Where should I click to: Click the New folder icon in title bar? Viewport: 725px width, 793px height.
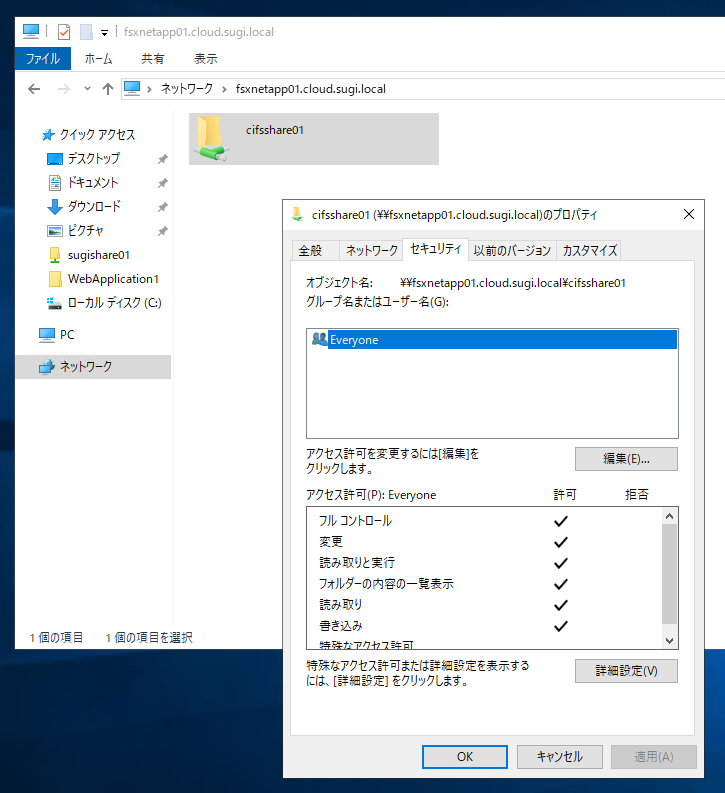click(x=86, y=32)
